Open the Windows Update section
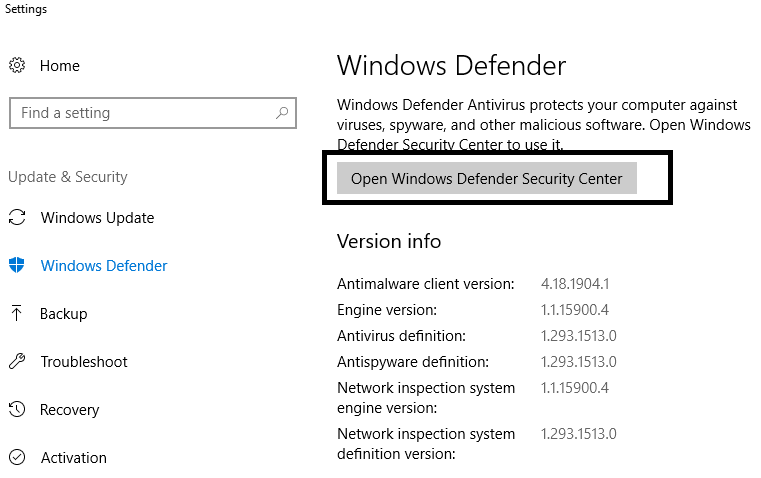This screenshot has width=761, height=478. [x=97, y=217]
